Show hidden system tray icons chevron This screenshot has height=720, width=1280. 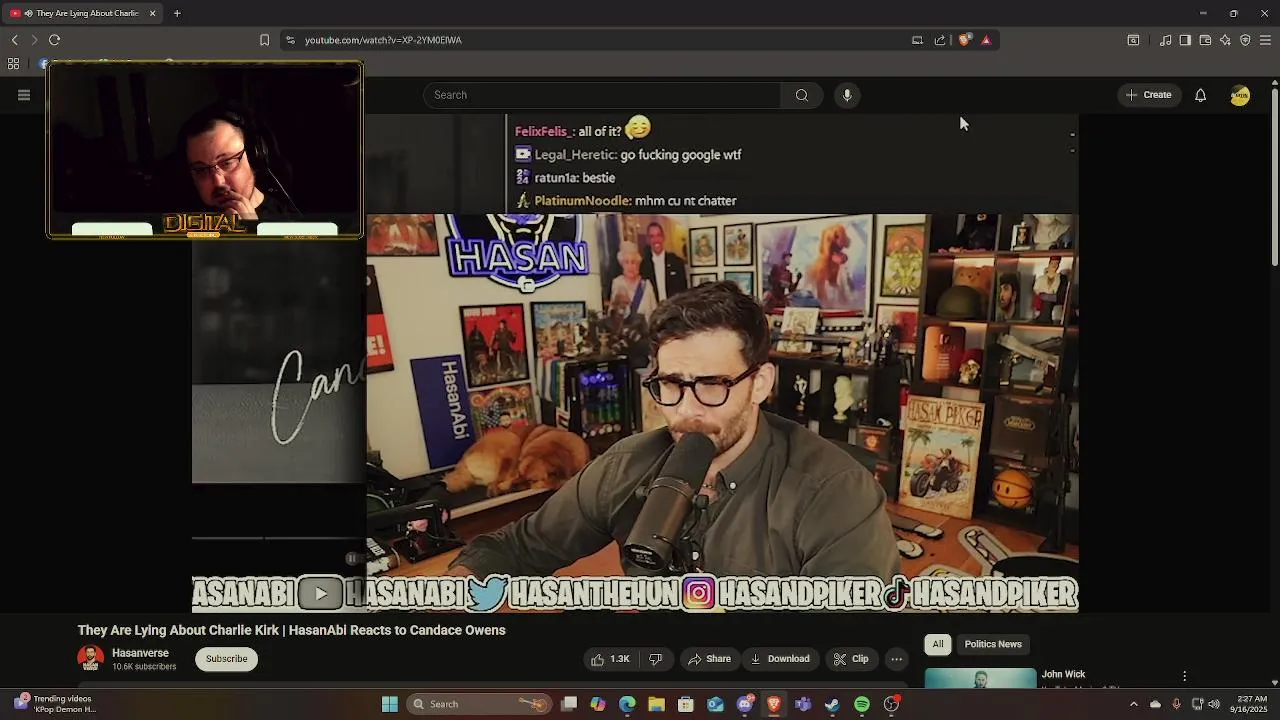click(x=1133, y=704)
